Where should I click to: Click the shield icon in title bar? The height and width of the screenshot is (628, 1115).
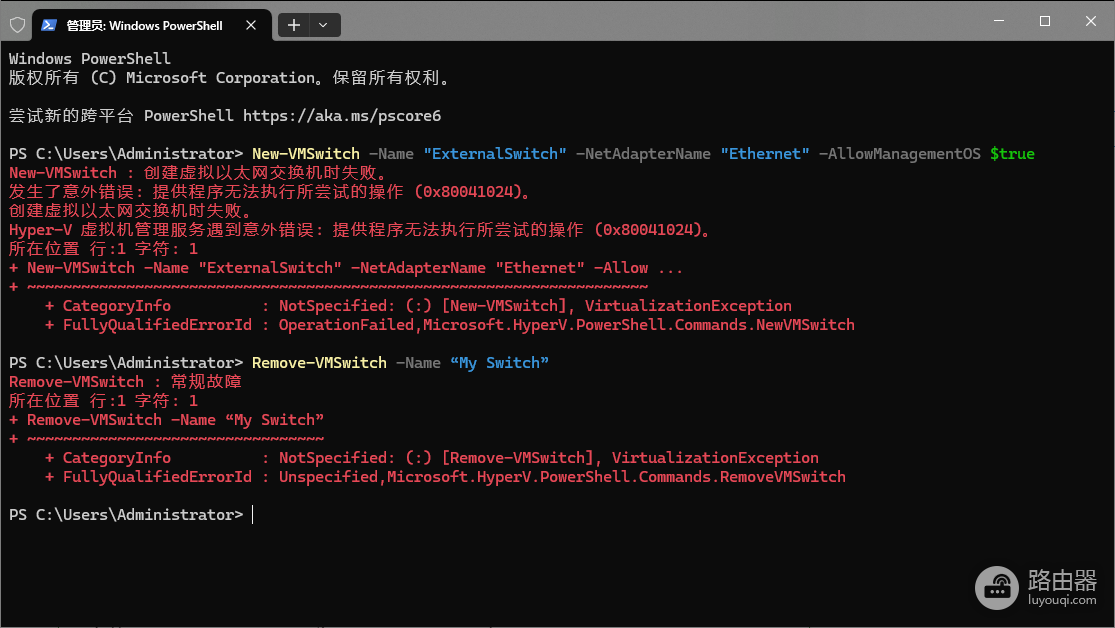click(18, 26)
